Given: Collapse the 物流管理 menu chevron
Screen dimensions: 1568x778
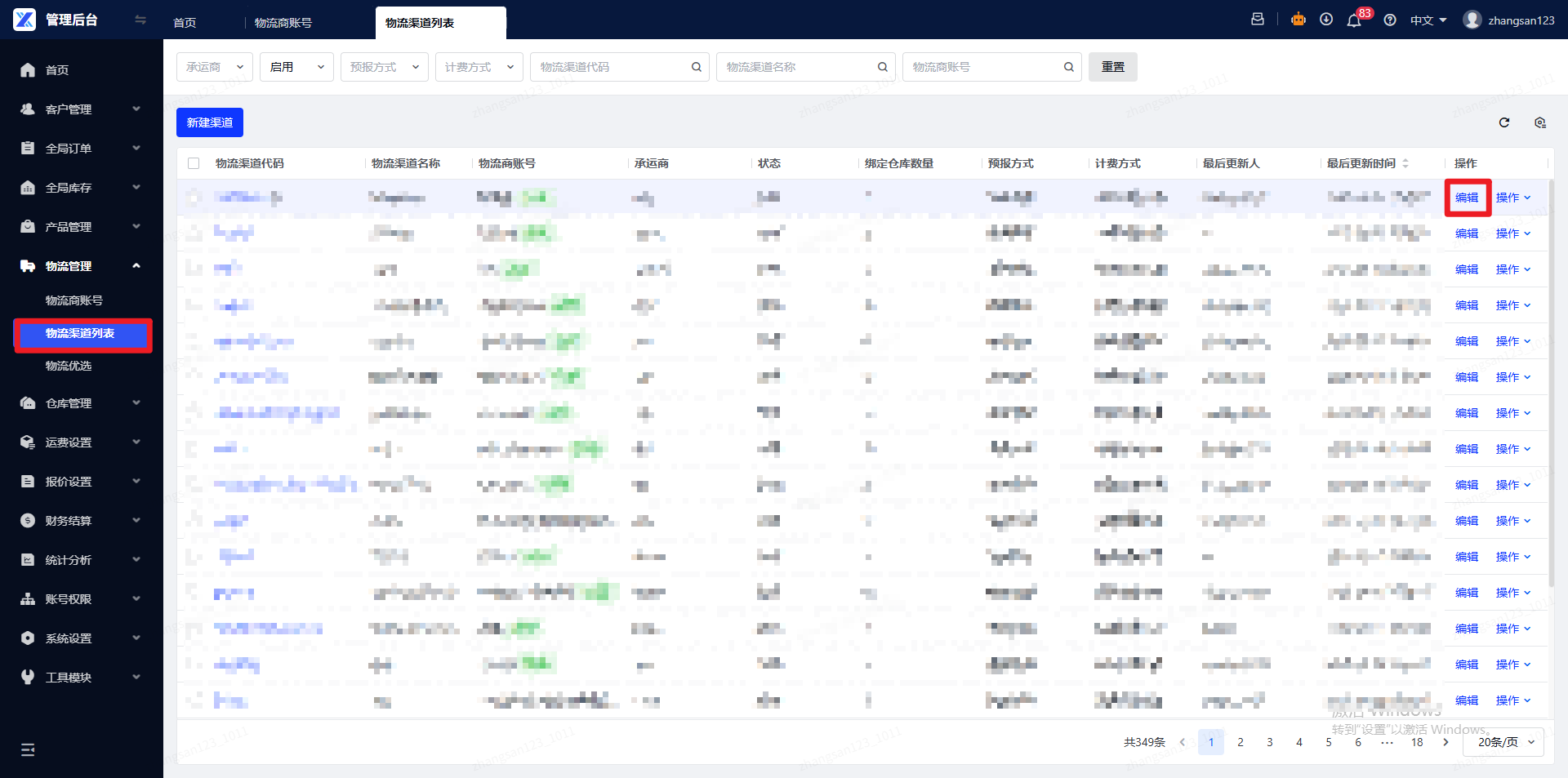Looking at the screenshot, I should [x=136, y=265].
